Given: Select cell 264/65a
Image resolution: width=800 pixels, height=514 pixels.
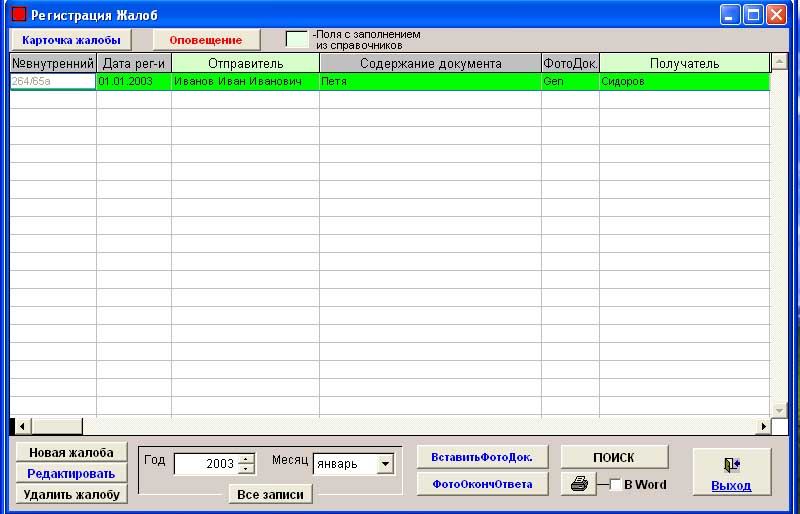Looking at the screenshot, I should click(x=53, y=81).
